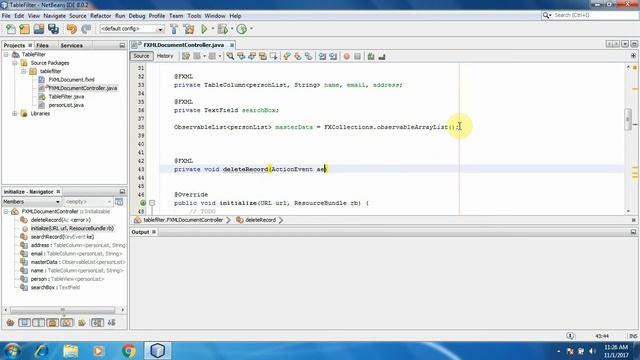Toggle Show Fields filter in Navigator
Screen dimensions: 640x360
click(x=24, y=322)
